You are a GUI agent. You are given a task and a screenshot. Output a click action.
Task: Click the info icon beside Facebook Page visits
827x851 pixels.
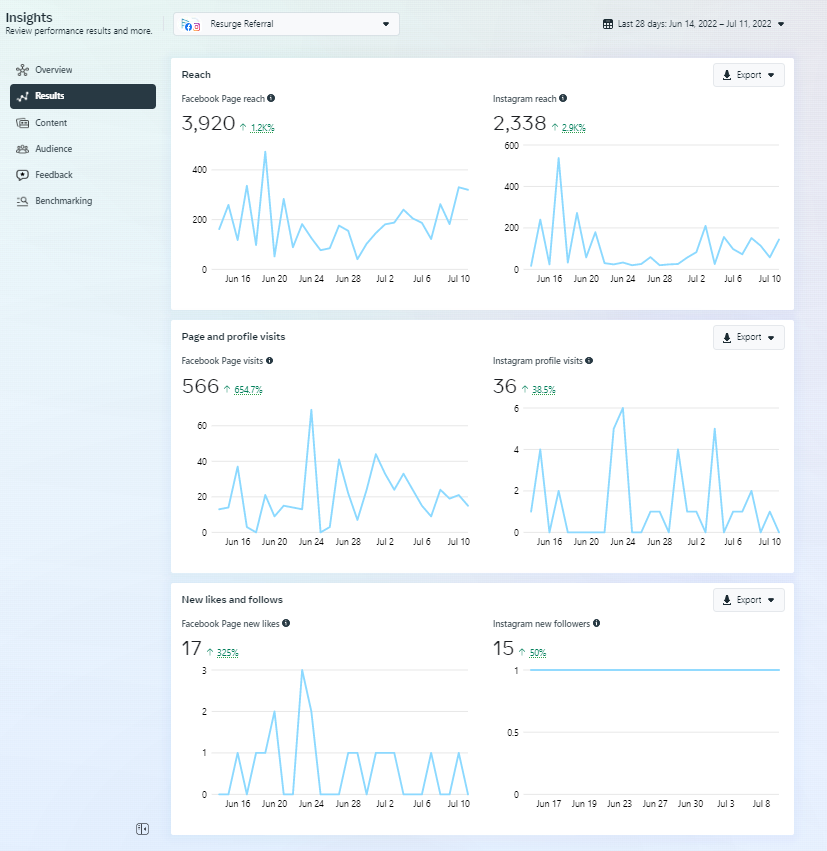269,360
